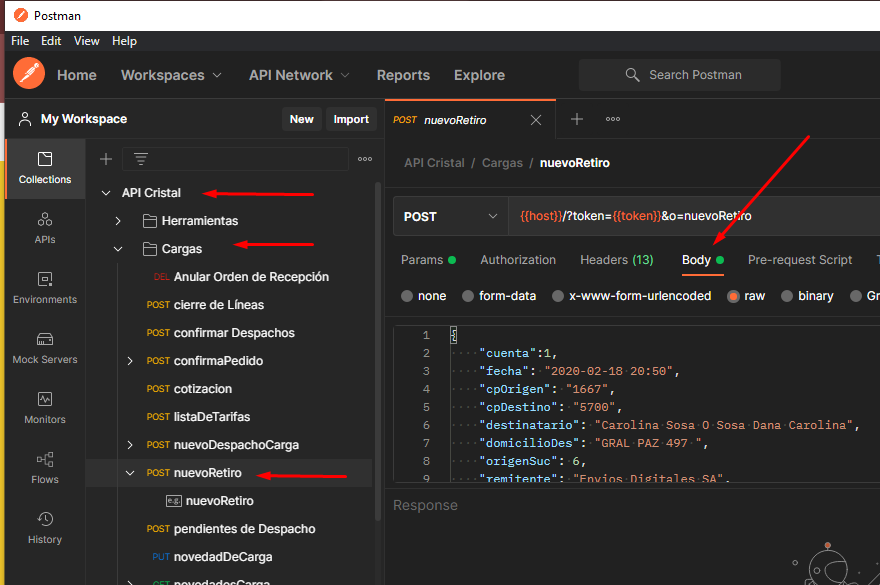
Task: Click the Search Postman field
Action: (x=680, y=75)
